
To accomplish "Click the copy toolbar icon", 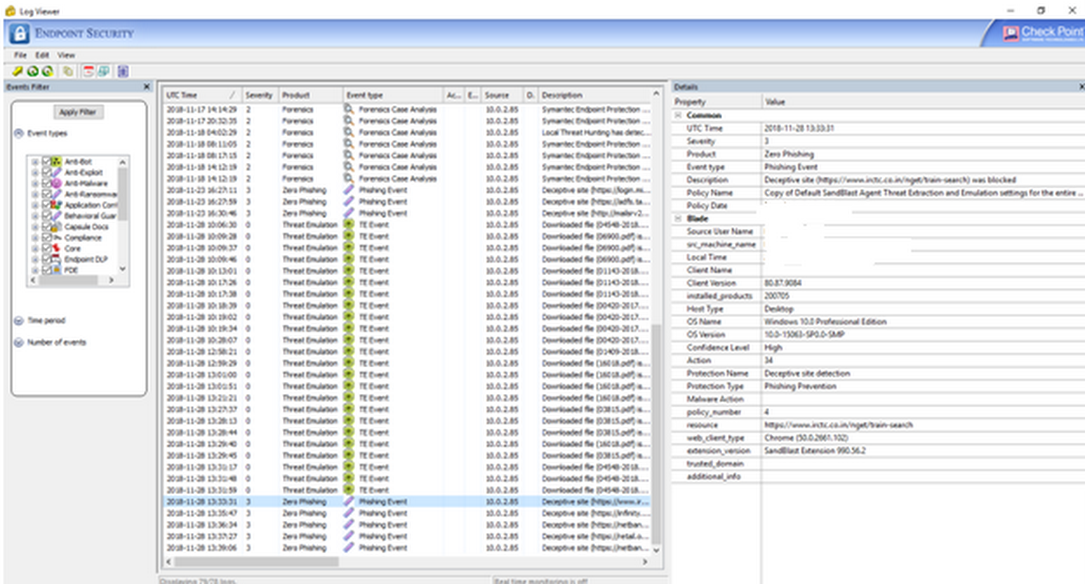I will (x=68, y=71).
